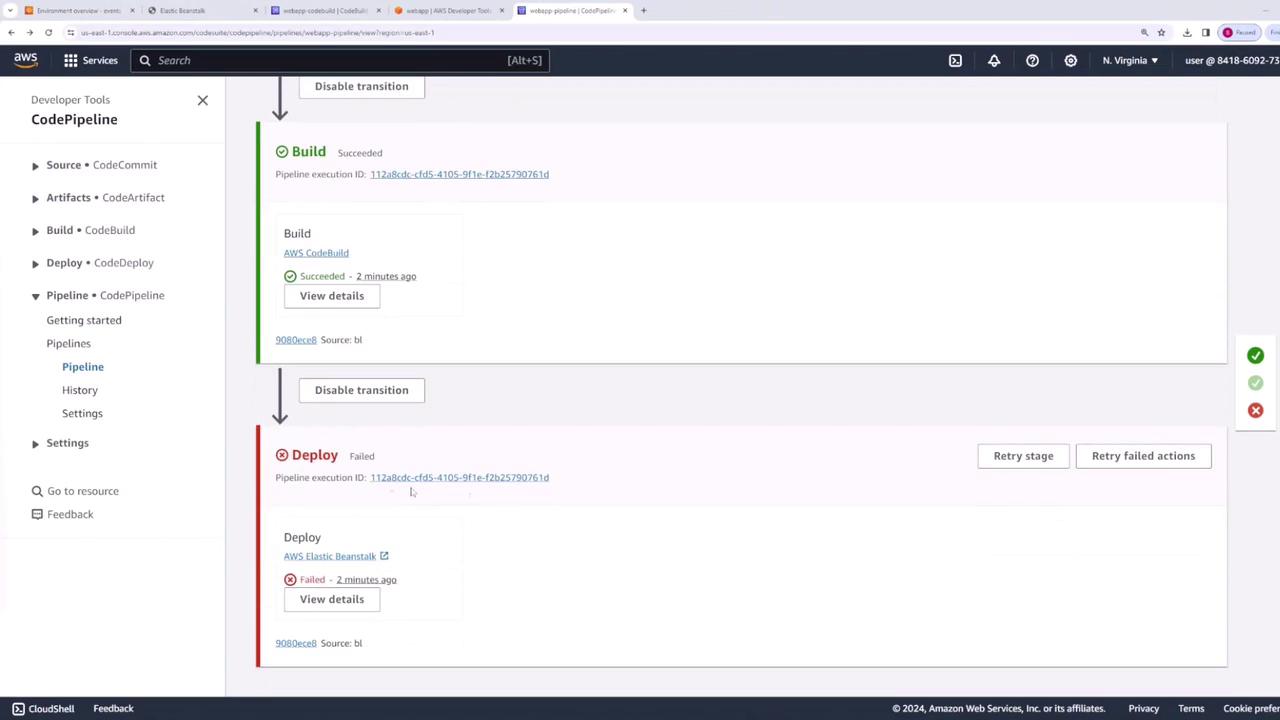Click Retry failed actions
1280x720 pixels.
(1143, 456)
